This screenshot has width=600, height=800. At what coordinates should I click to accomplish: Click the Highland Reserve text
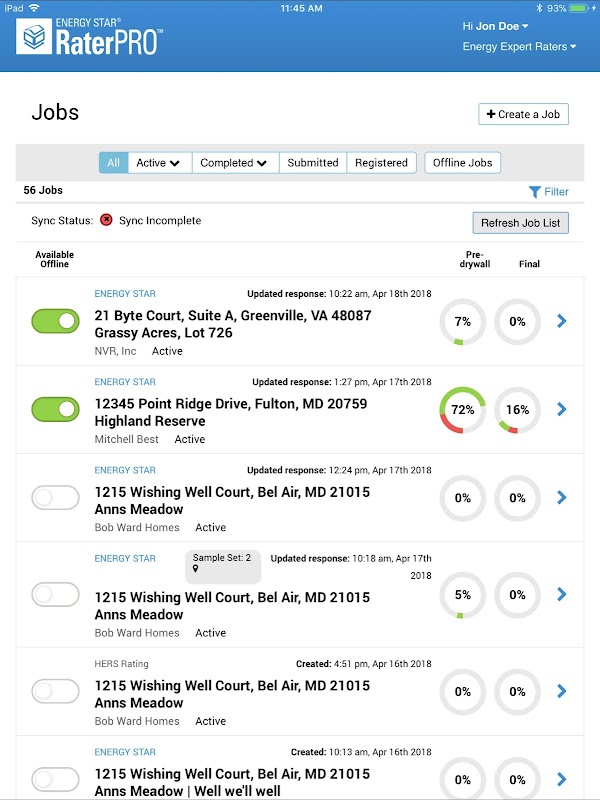click(150, 421)
